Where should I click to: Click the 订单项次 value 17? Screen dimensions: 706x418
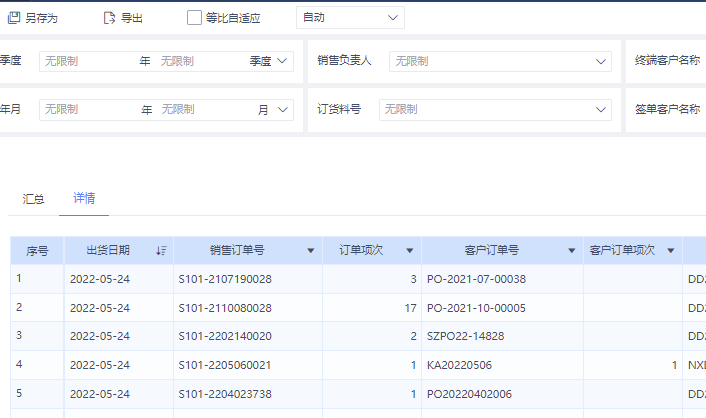point(410,308)
